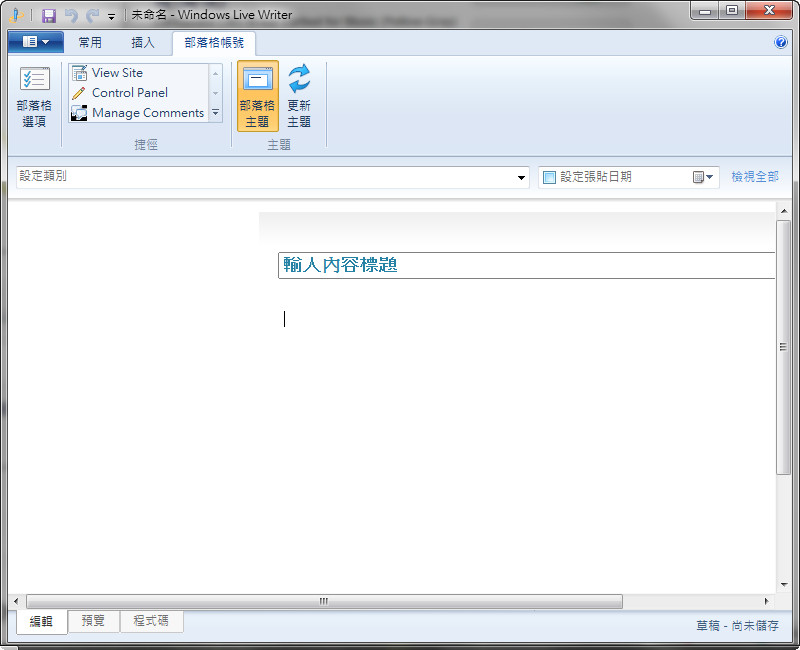Open the 設定類別 category dropdown

(x=521, y=176)
